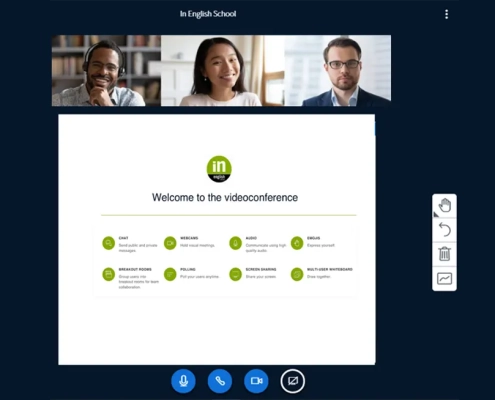Screen dimensions: 495x400
Task: Click the Breakout Rooms icon on slide
Action: 109,274
